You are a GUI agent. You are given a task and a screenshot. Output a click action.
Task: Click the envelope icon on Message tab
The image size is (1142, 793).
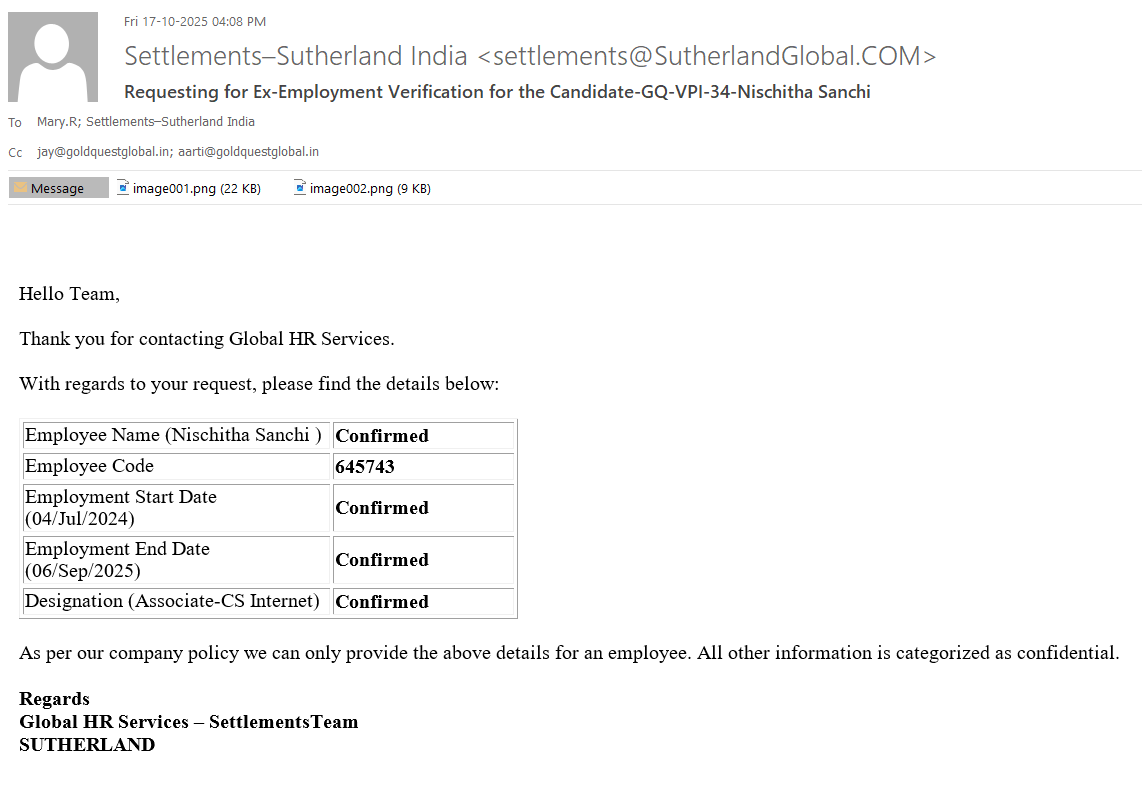pyautogui.click(x=20, y=188)
